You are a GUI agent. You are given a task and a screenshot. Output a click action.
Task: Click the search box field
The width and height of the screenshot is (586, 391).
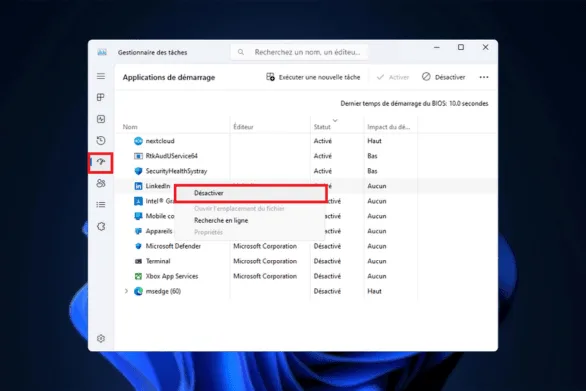[x=299, y=52]
